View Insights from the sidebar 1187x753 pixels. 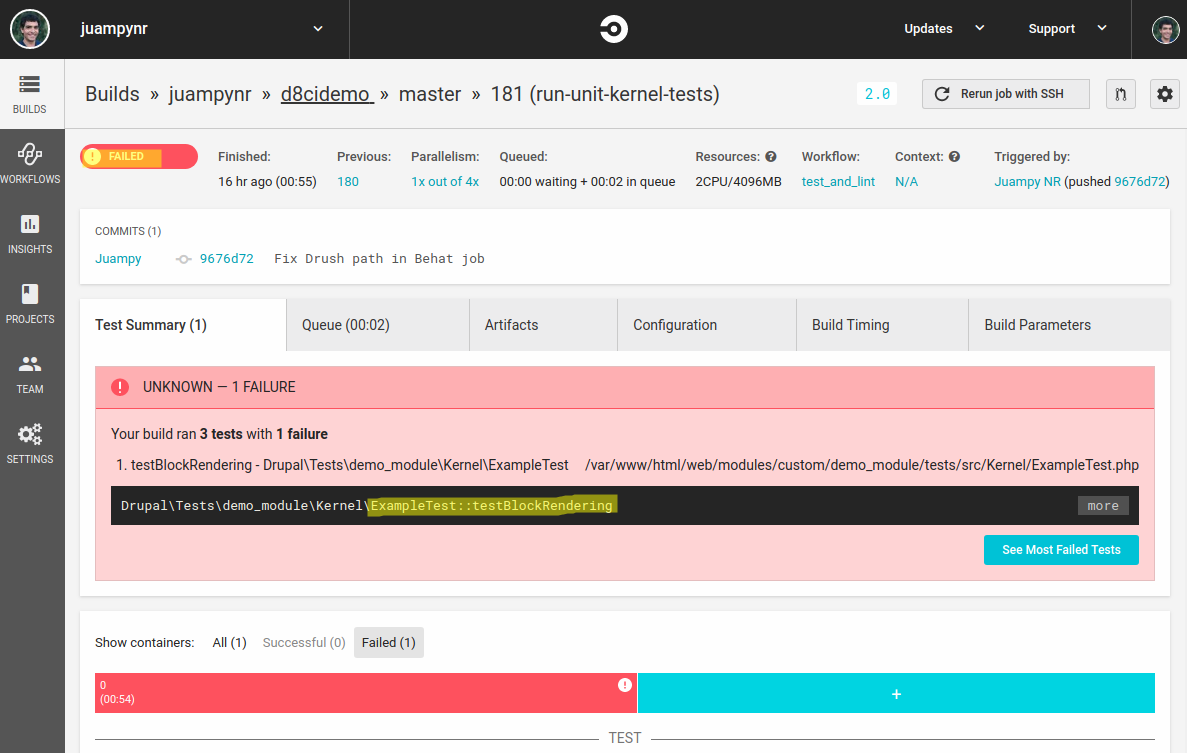pyautogui.click(x=30, y=235)
